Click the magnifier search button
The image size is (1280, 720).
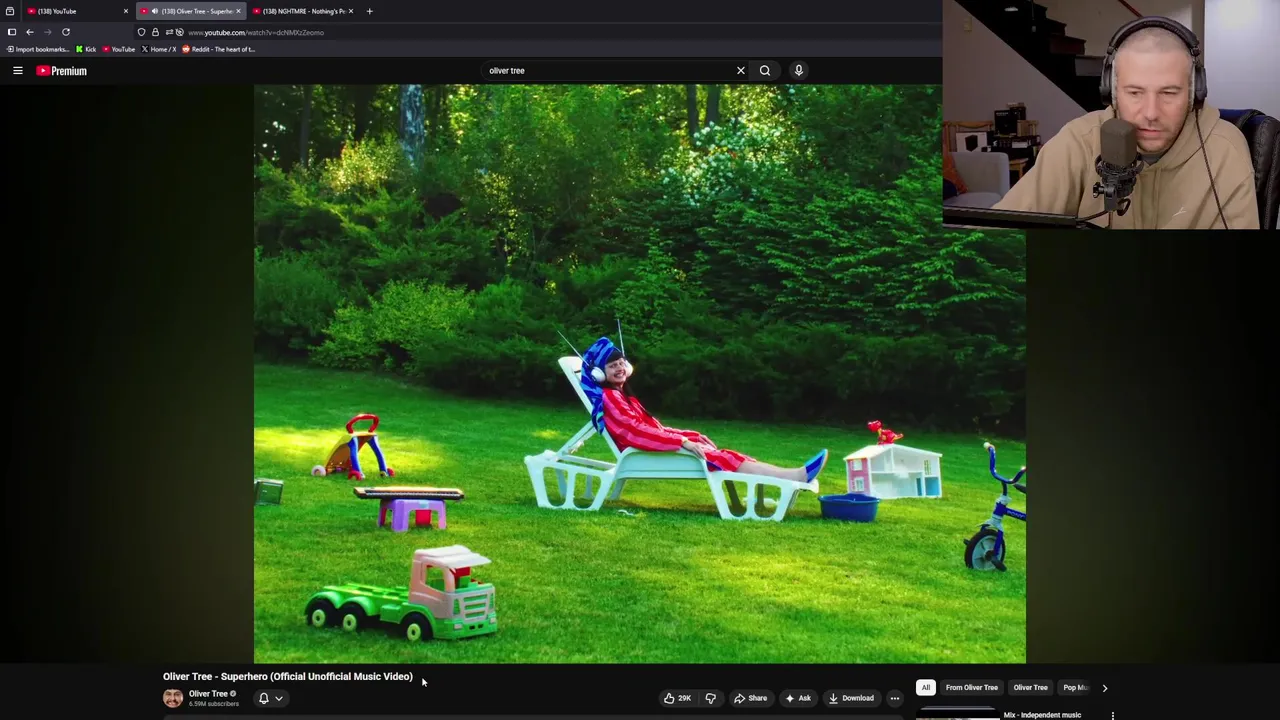(x=765, y=71)
